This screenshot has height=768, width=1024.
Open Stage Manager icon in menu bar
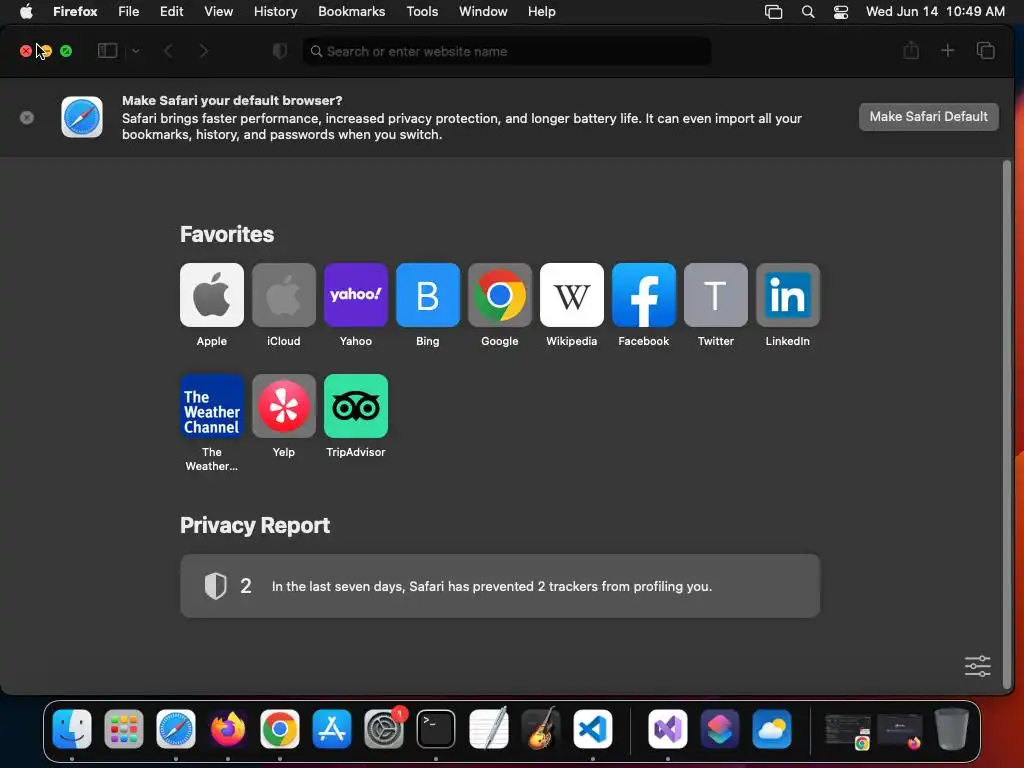(x=773, y=12)
